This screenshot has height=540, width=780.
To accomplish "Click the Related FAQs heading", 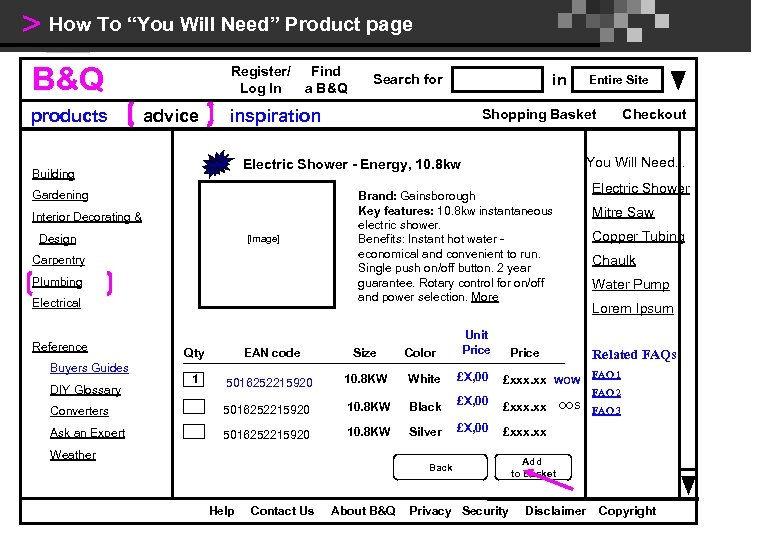I will click(634, 354).
